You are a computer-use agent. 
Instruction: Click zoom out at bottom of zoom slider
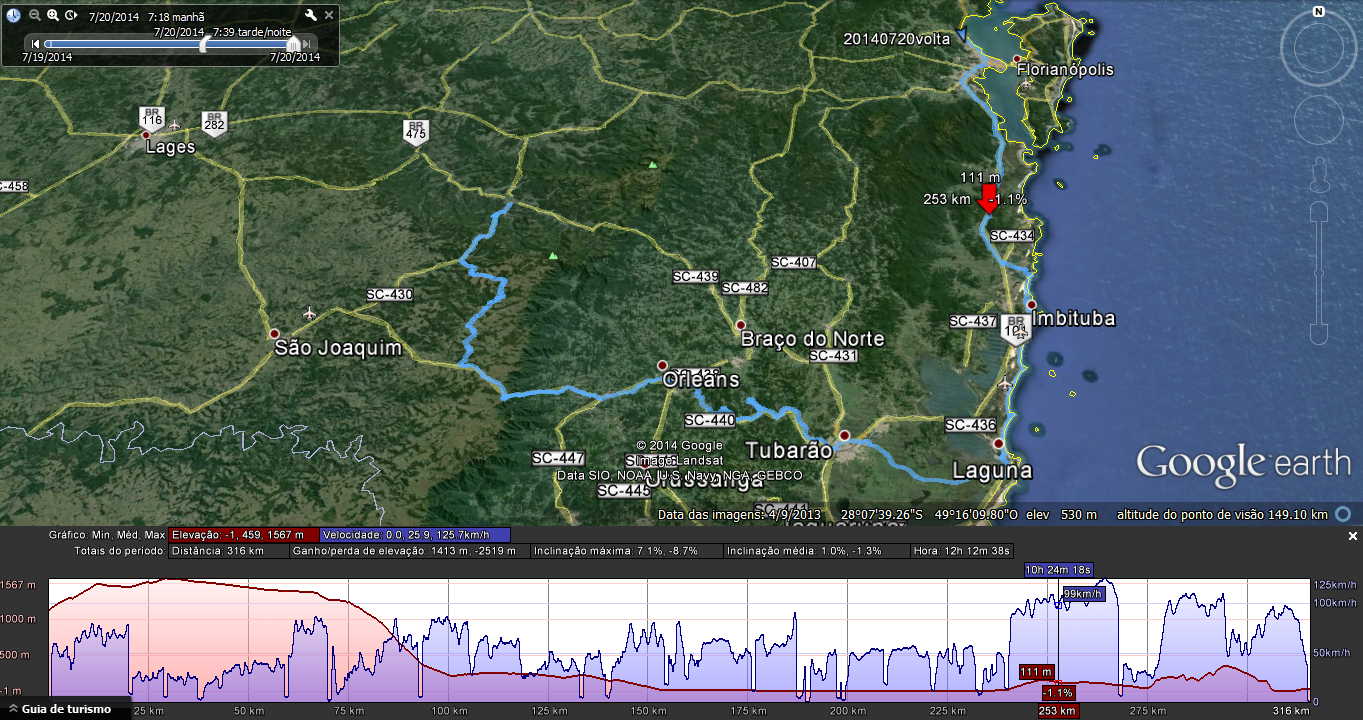click(x=1319, y=334)
